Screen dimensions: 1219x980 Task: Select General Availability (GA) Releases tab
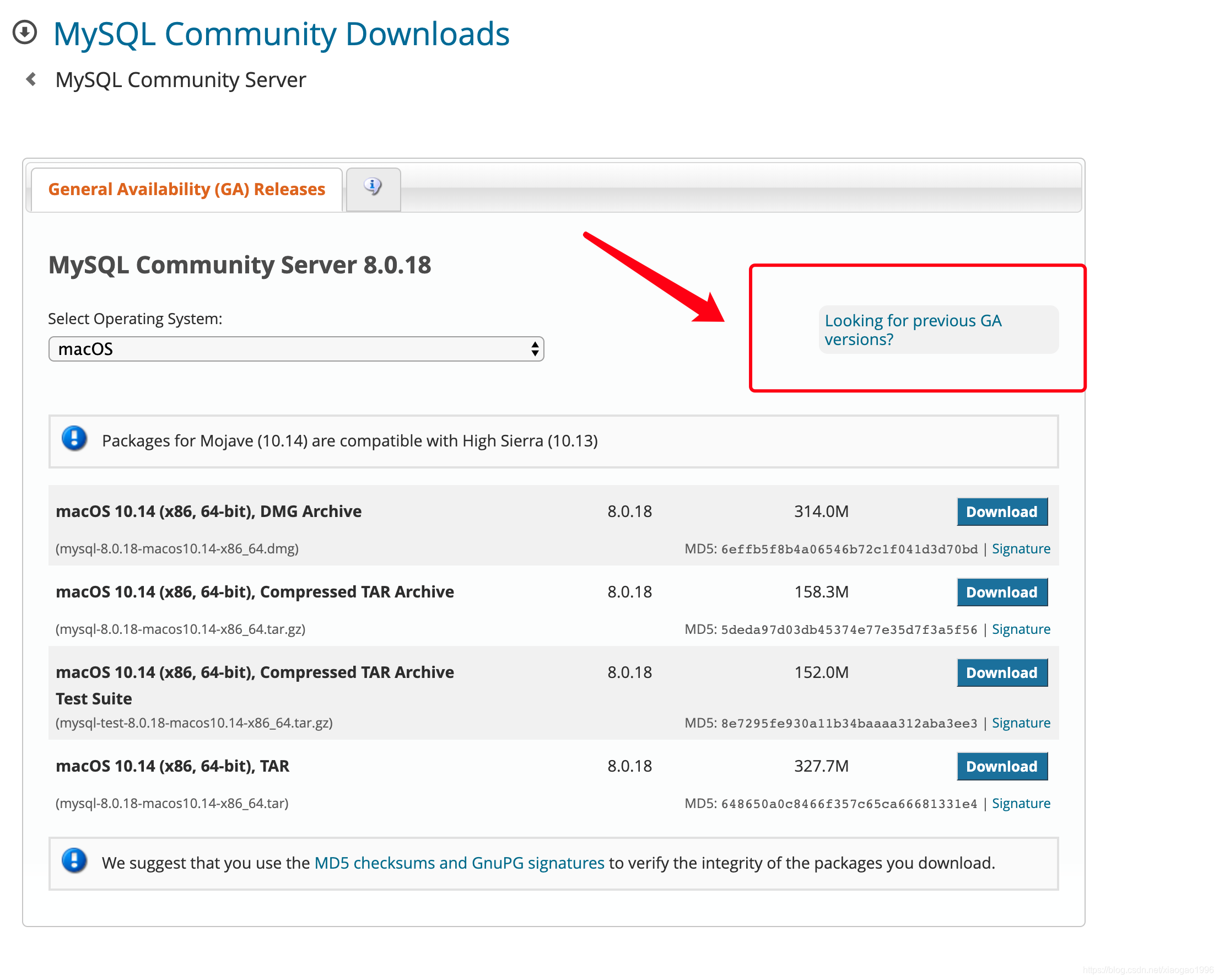pyautogui.click(x=187, y=190)
